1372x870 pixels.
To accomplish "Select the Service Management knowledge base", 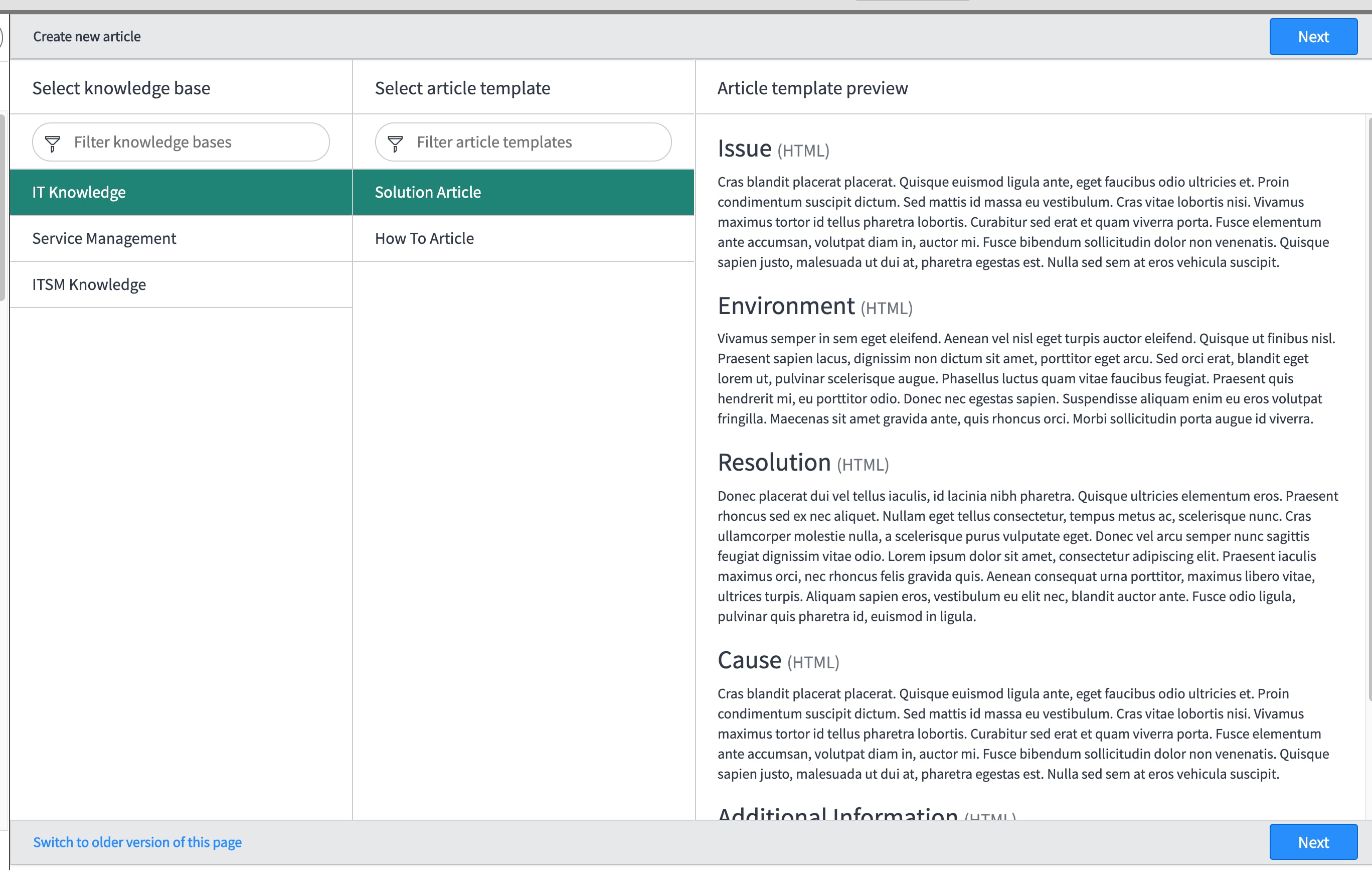I will click(x=181, y=238).
